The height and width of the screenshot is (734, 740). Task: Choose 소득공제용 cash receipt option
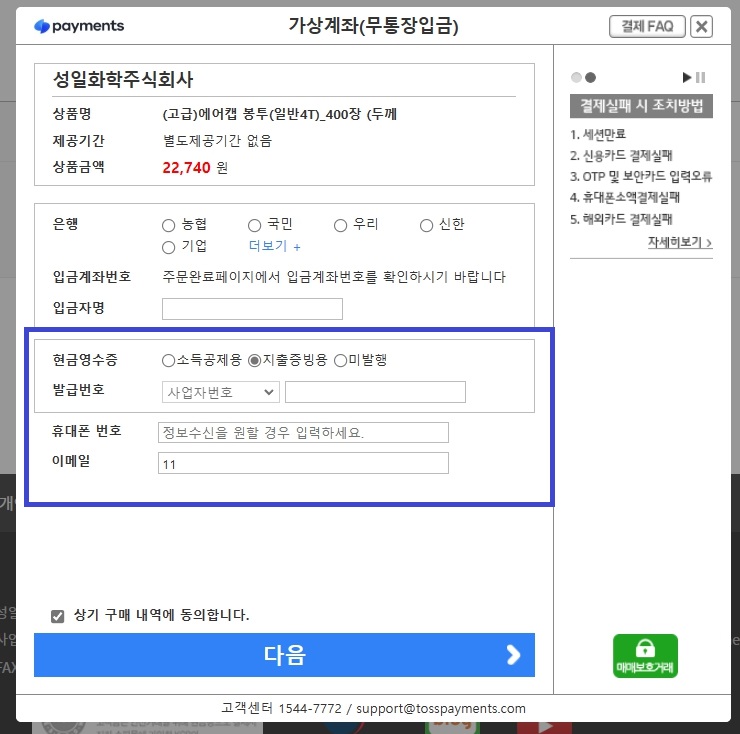[x=167, y=360]
